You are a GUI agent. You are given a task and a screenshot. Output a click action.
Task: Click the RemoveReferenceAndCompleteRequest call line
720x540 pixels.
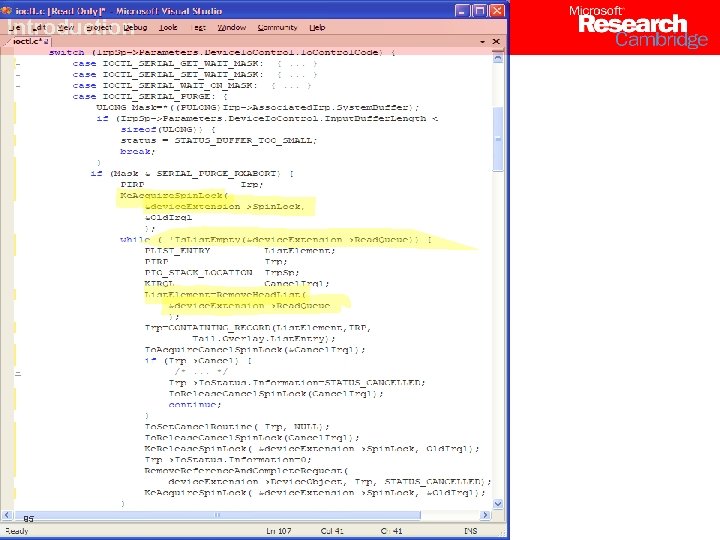click(x=246, y=471)
